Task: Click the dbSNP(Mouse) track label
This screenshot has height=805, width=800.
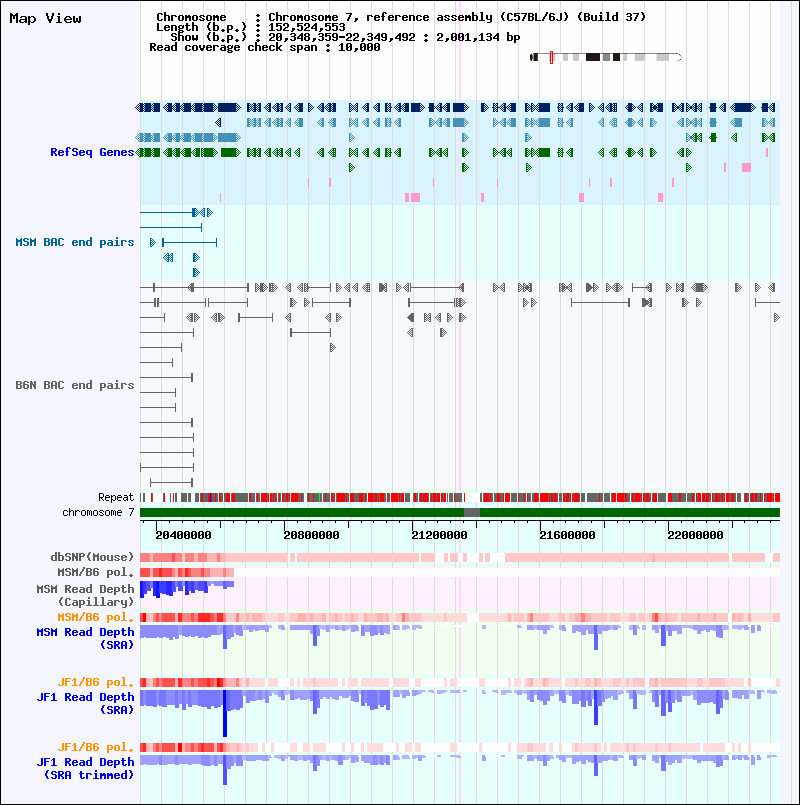Action: coord(92,557)
